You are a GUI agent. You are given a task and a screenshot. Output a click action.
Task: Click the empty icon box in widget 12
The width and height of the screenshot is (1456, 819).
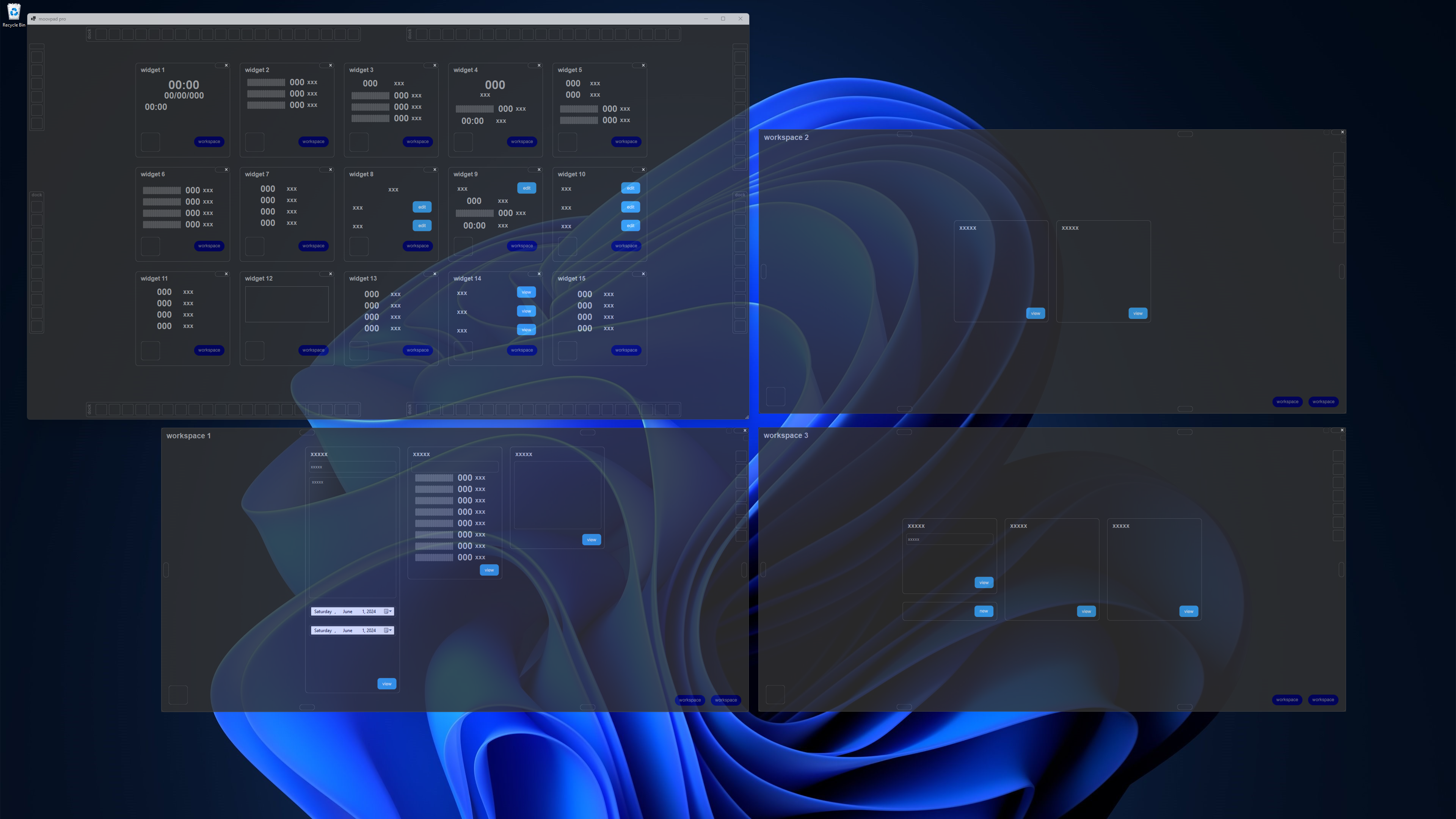254,350
